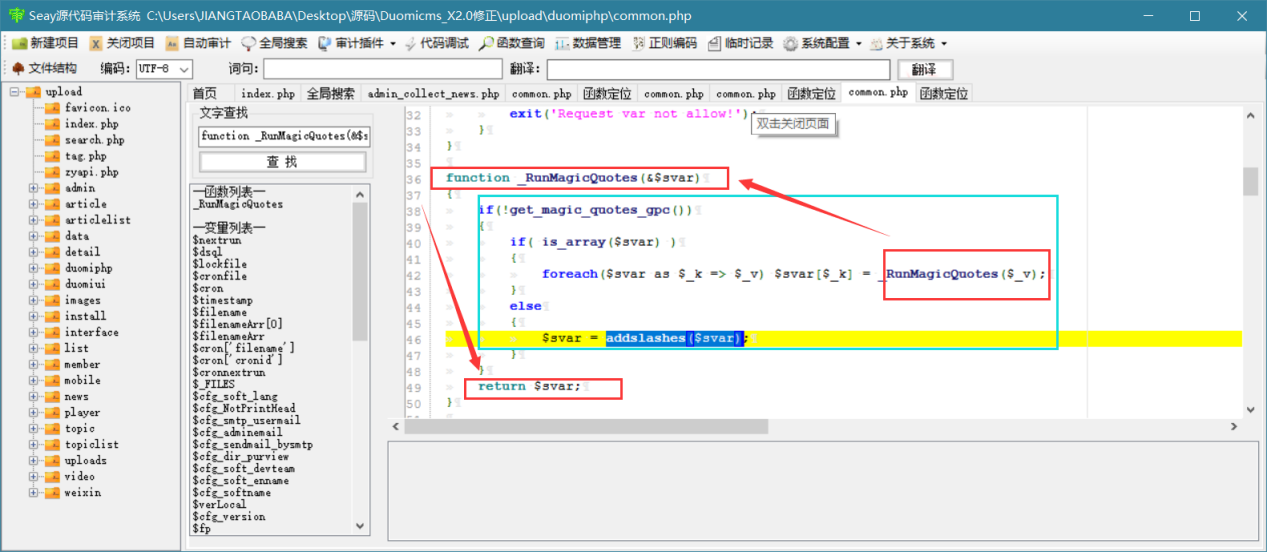Select the player folder in tree
1267x552 pixels.
(x=83, y=412)
